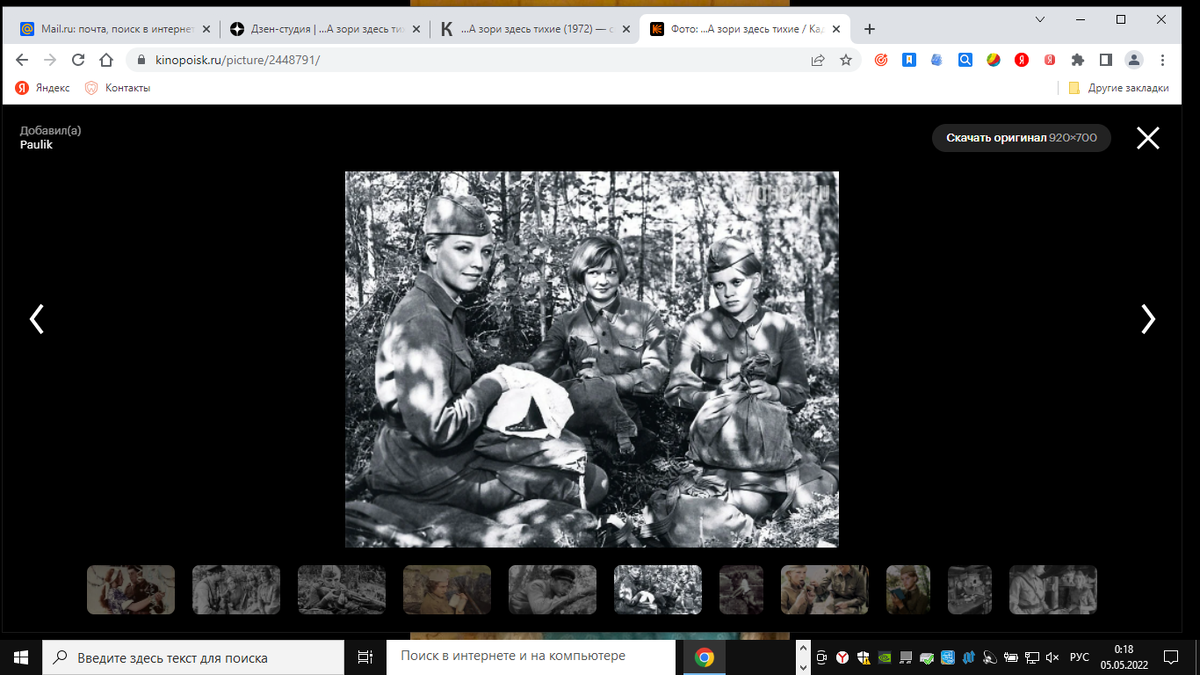The width and height of the screenshot is (1200, 675).
Task: Open the browser home page
Action: click(x=106, y=60)
